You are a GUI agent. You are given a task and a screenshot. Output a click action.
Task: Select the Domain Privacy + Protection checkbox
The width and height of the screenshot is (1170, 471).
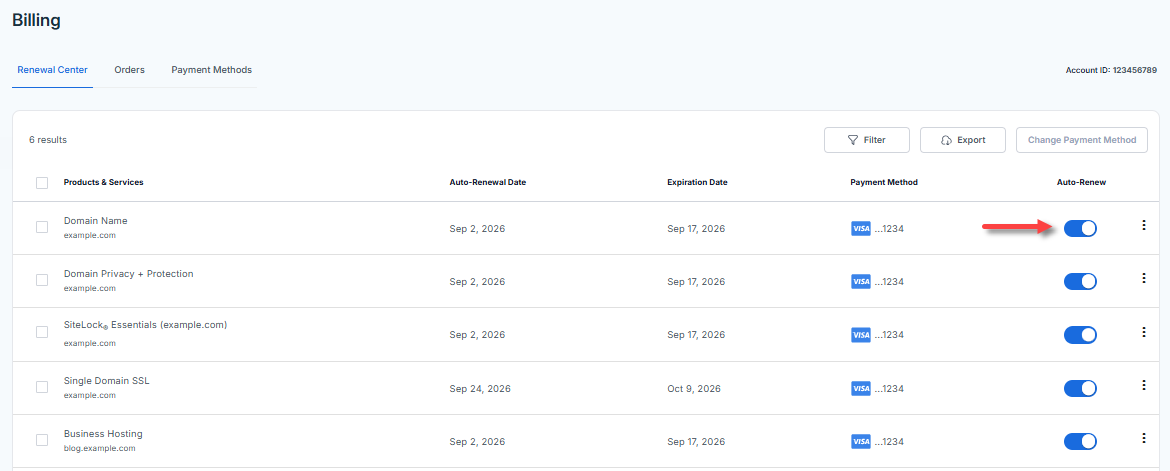(42, 280)
